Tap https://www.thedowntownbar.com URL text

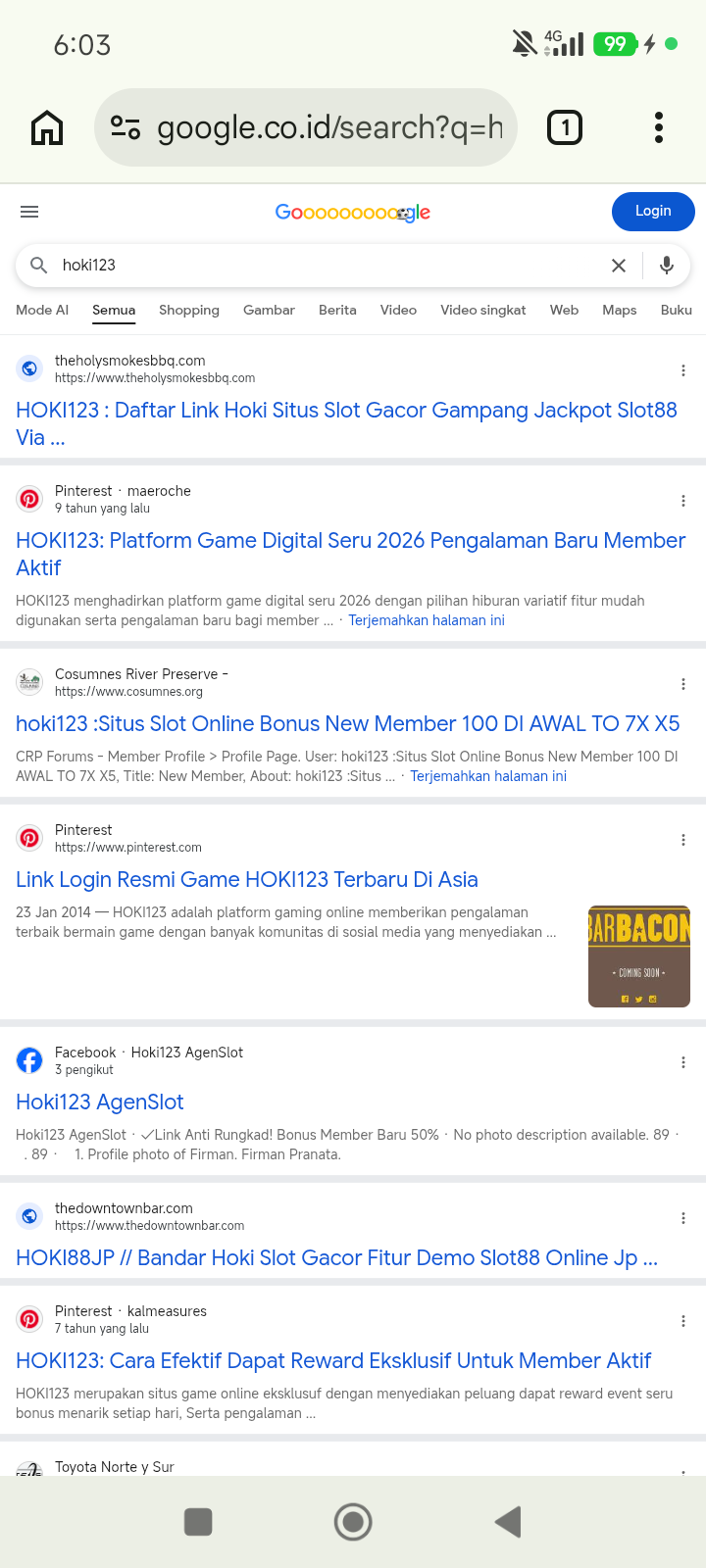[x=149, y=1225]
